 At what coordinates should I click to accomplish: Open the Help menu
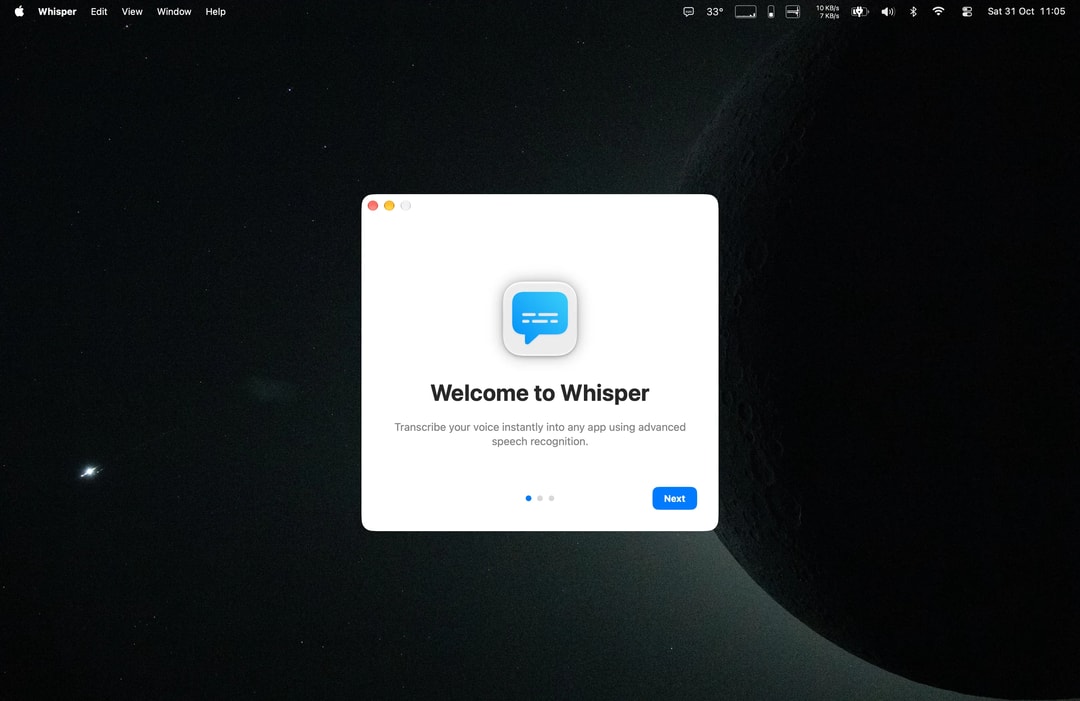point(216,12)
